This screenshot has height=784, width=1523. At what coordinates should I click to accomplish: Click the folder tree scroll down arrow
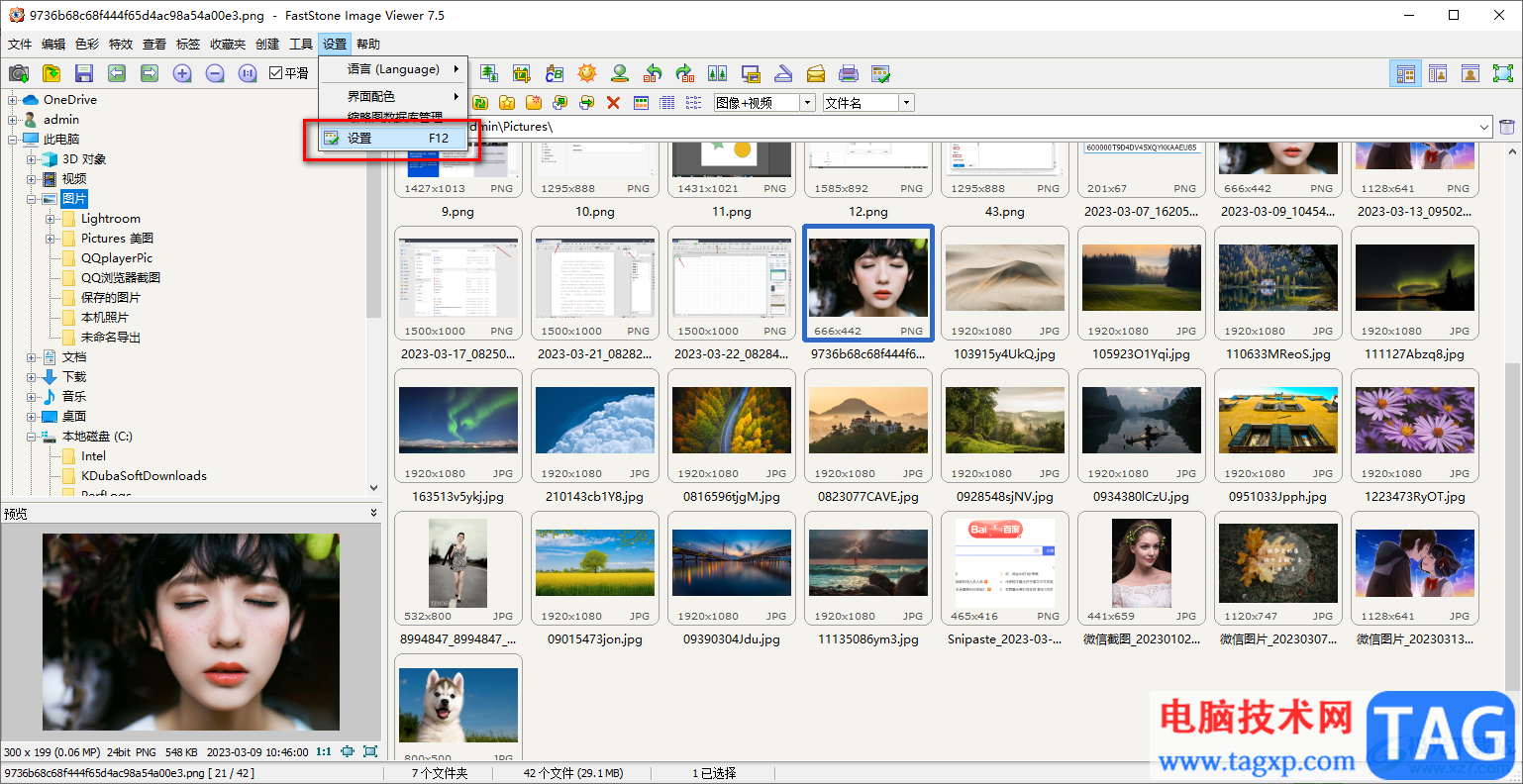(x=373, y=487)
